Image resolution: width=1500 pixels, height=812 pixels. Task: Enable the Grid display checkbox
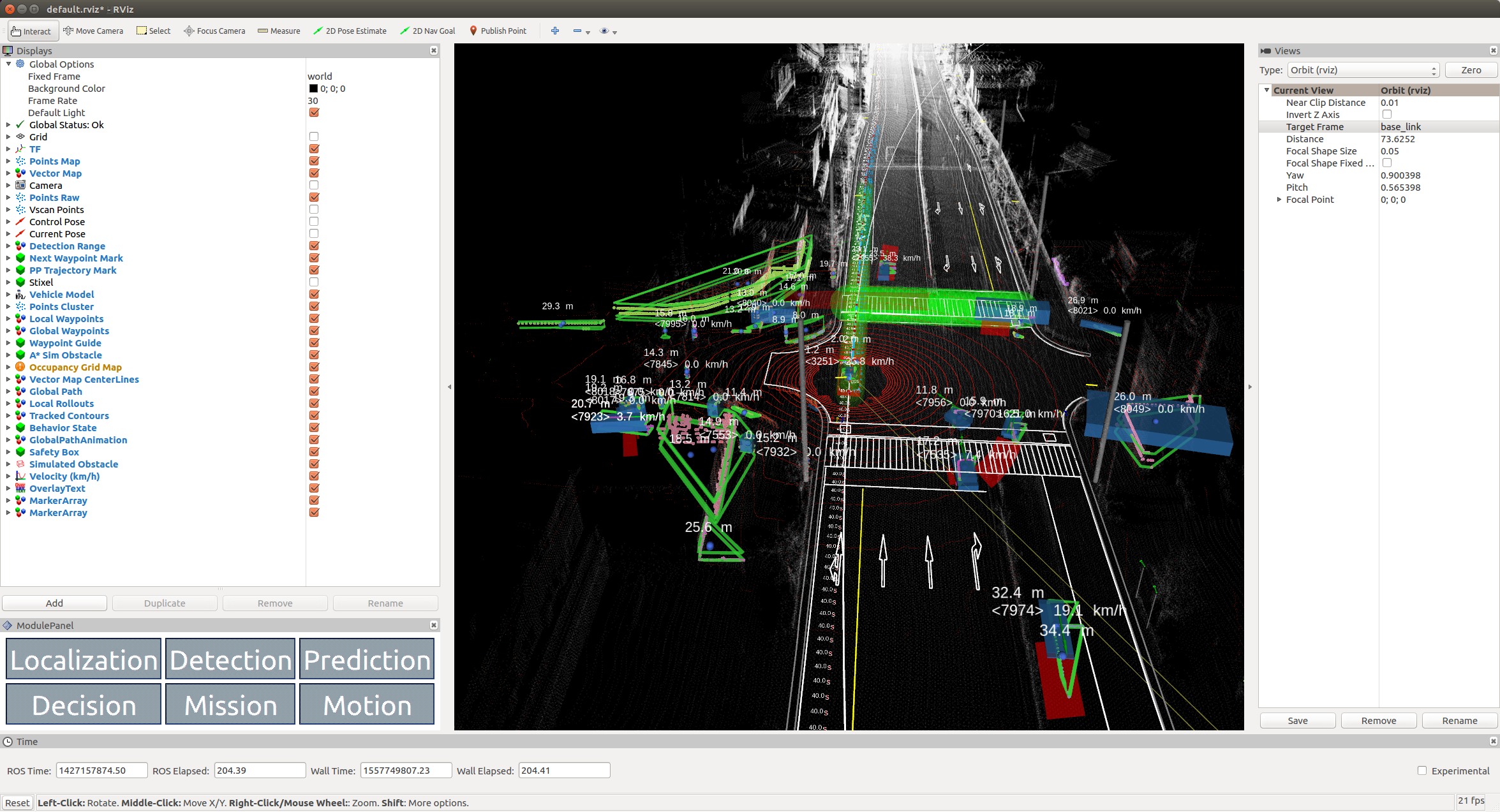(314, 137)
